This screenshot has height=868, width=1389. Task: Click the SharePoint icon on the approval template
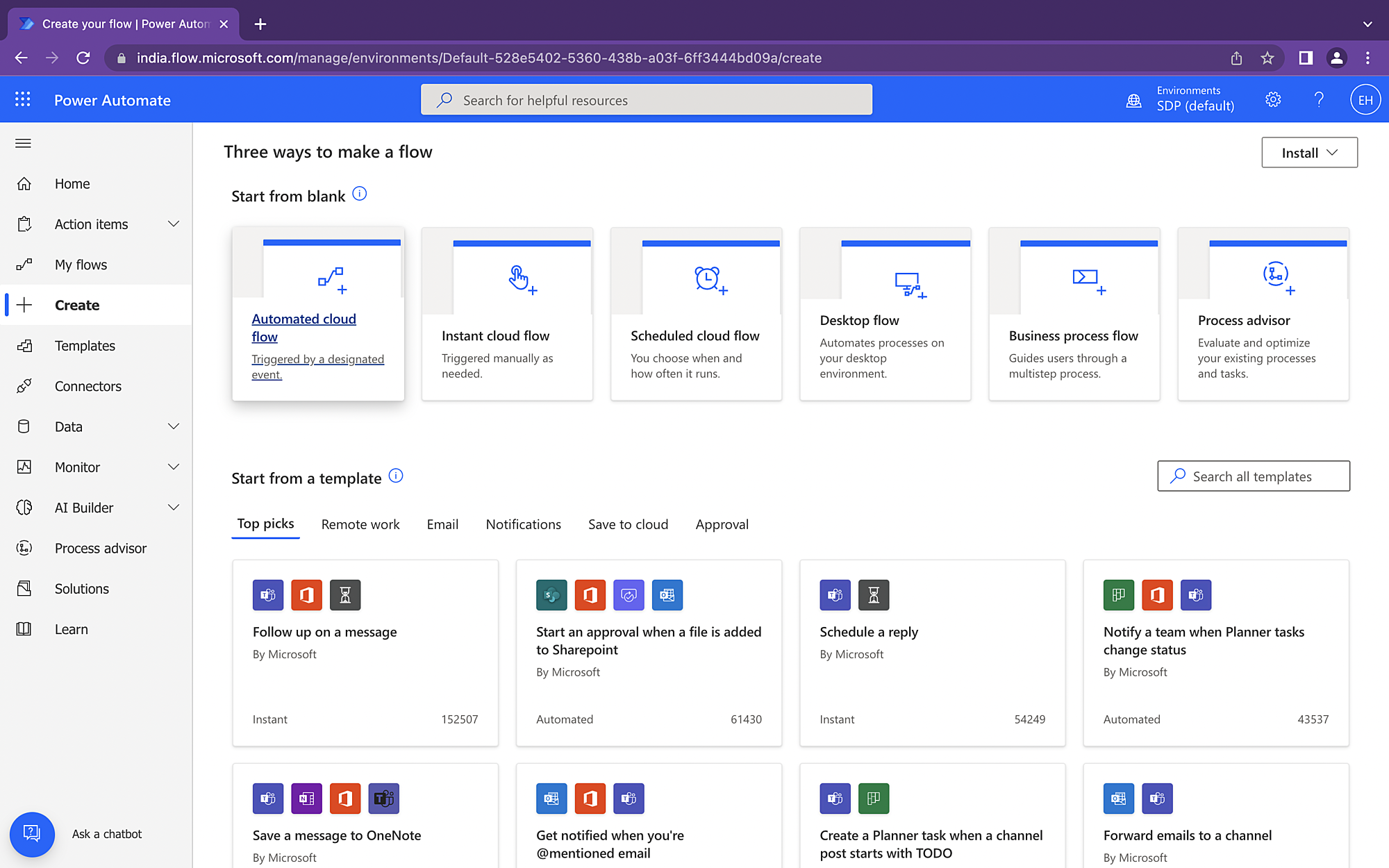(551, 595)
